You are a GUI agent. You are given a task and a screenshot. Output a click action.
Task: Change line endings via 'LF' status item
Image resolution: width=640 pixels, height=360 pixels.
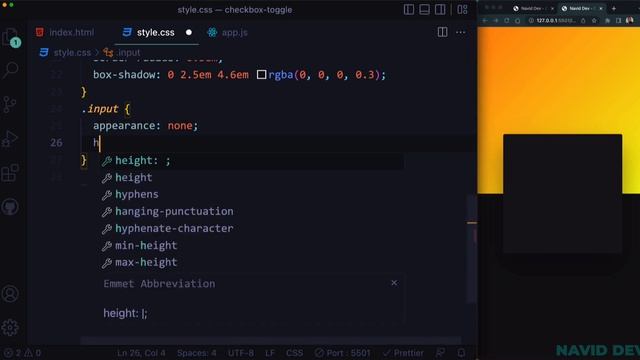coord(270,353)
